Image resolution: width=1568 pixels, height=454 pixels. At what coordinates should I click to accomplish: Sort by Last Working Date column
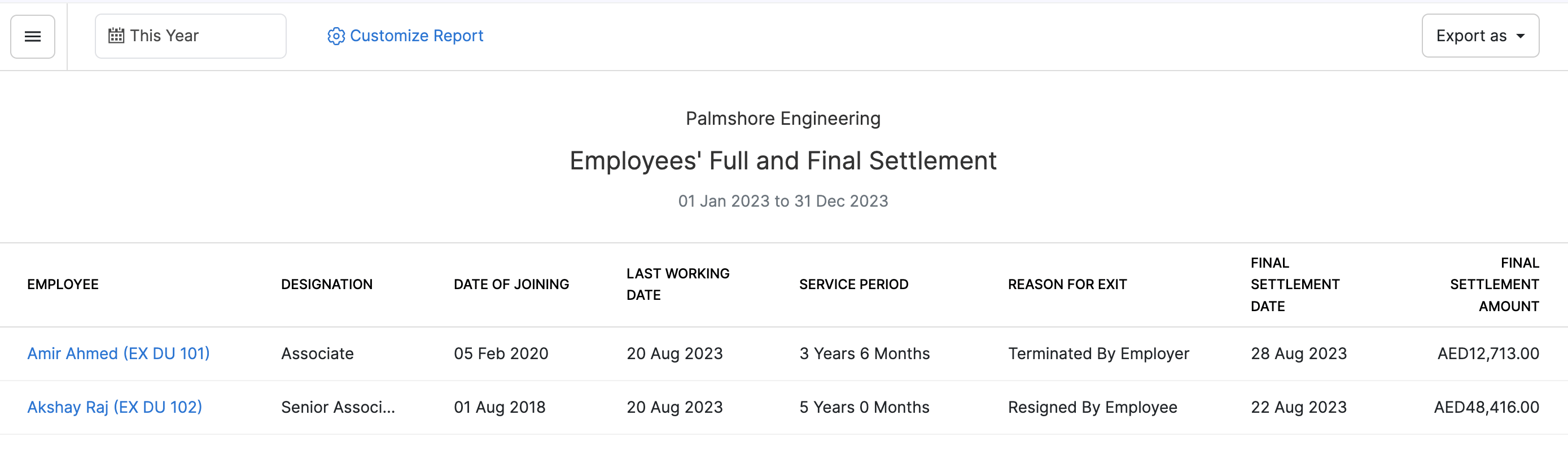677,284
